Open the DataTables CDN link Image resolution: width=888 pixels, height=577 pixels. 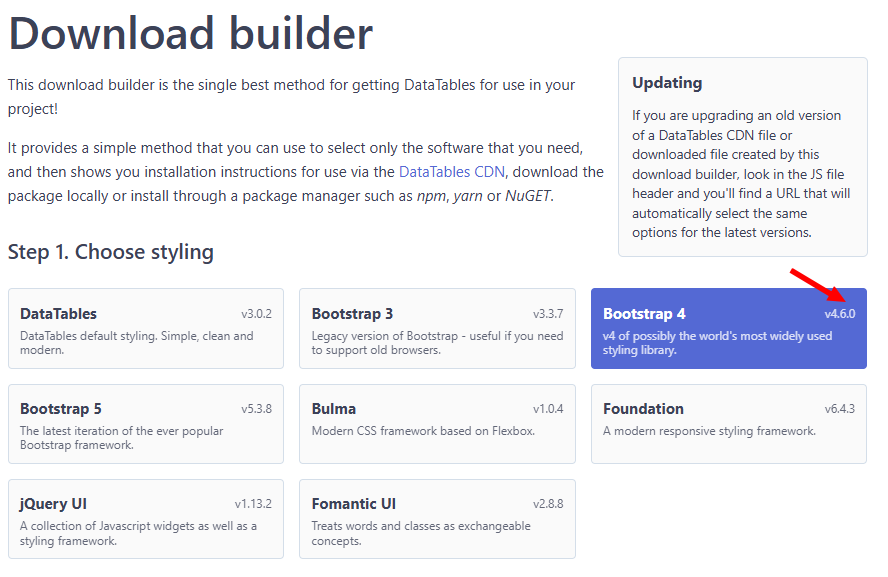(451, 172)
